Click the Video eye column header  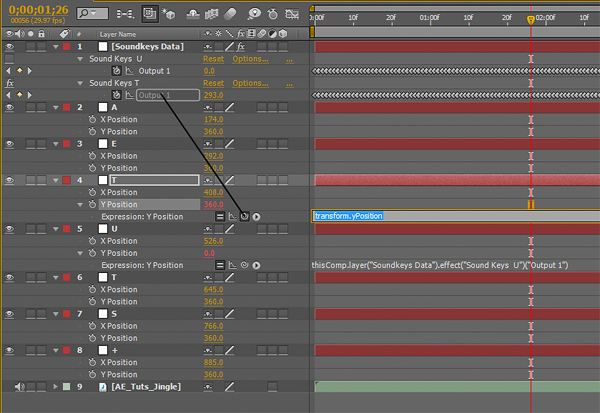click(x=9, y=34)
